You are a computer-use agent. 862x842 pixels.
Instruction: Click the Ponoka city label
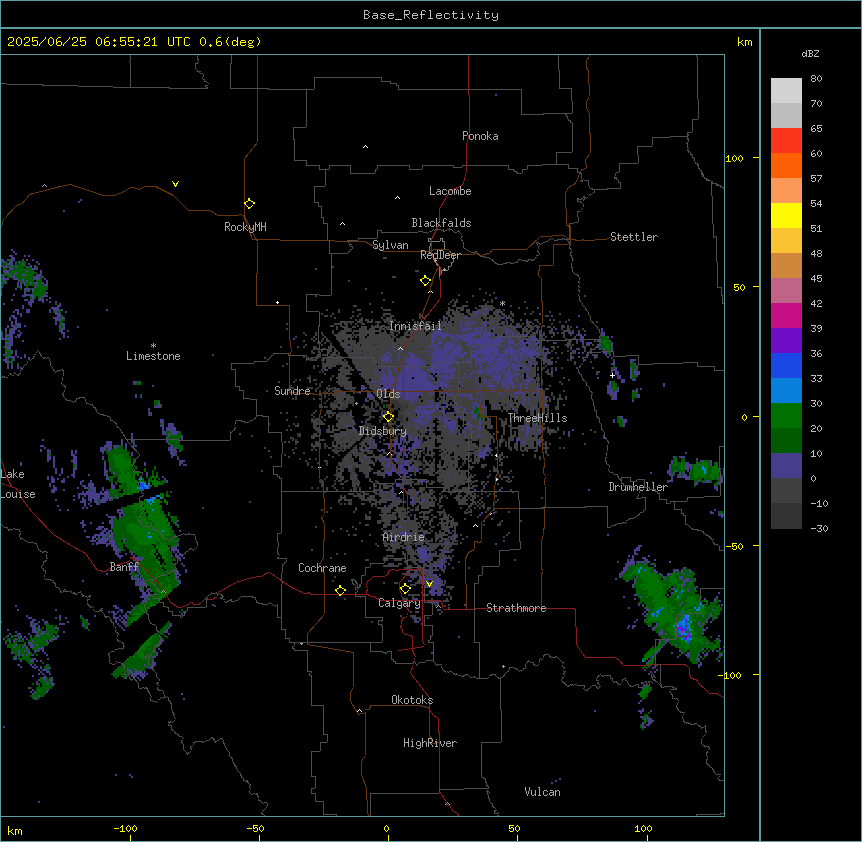480,136
